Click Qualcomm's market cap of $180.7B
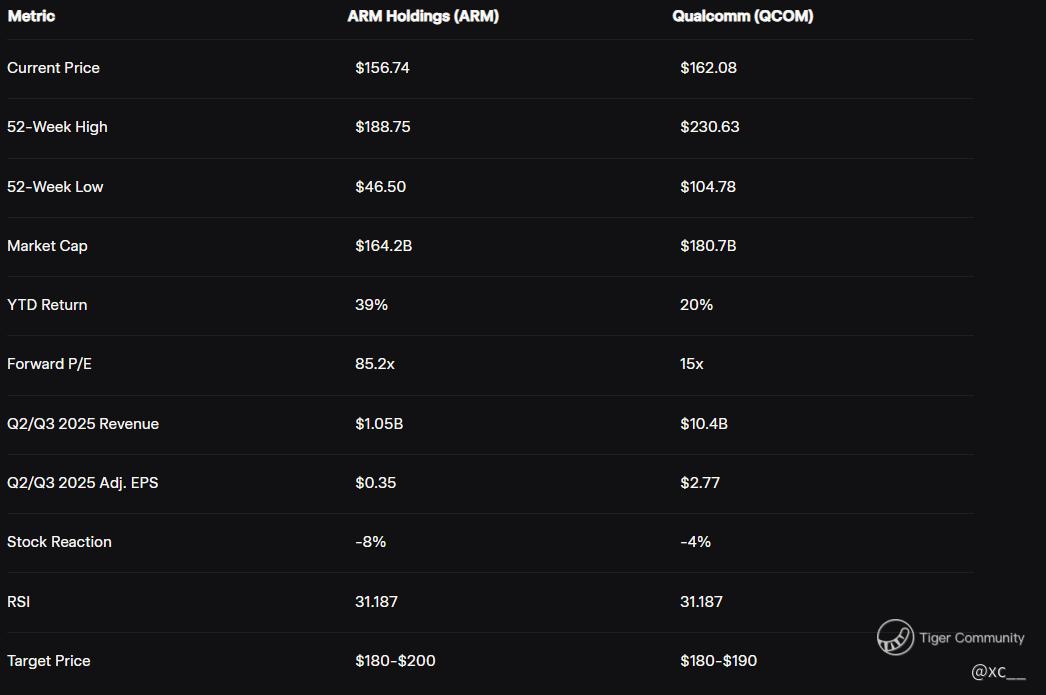 (707, 246)
